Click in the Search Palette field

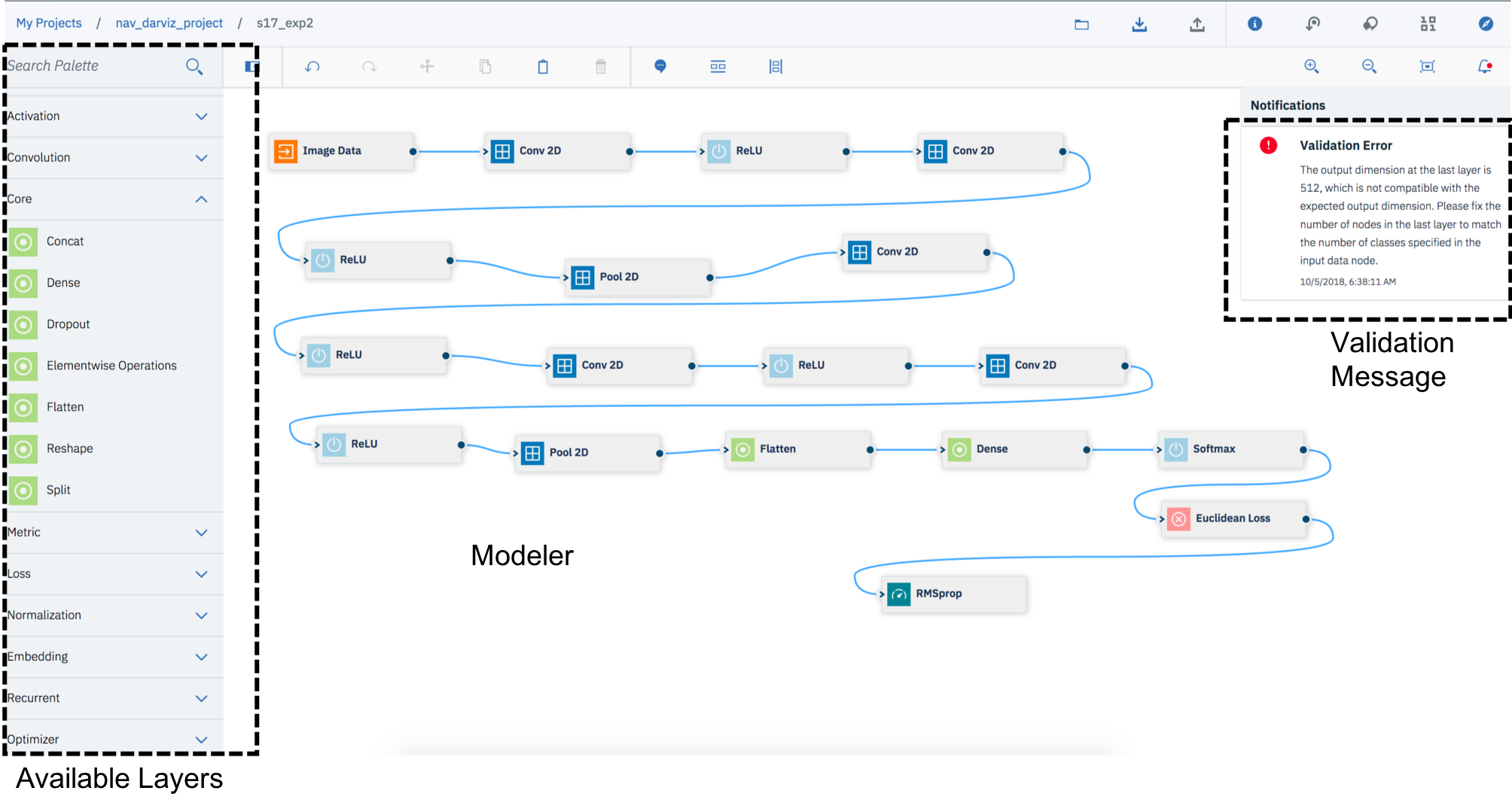pos(94,66)
